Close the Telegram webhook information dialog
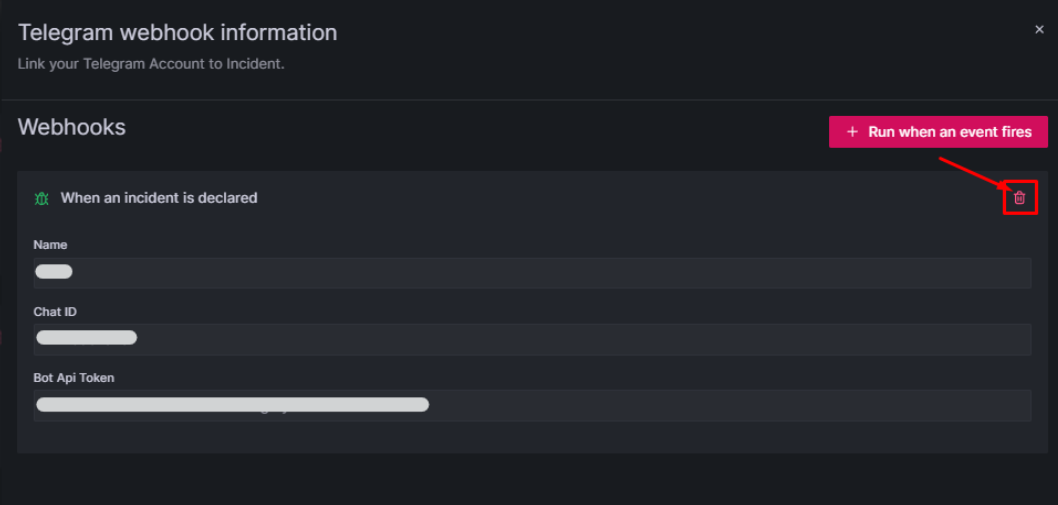1058x505 pixels. click(1039, 30)
